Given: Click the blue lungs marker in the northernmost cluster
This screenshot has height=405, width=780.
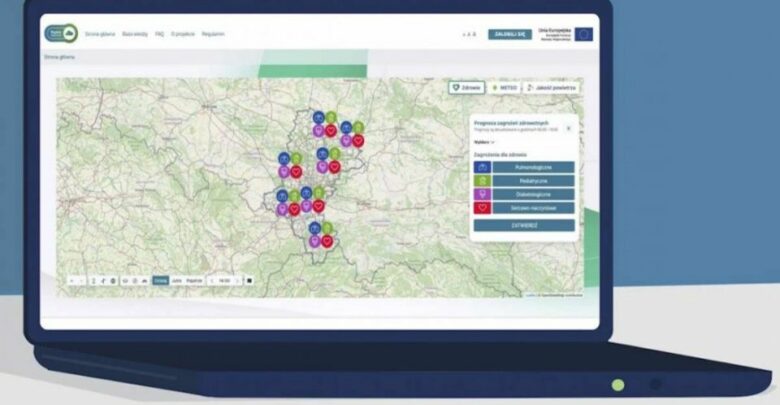Looking at the screenshot, I should coord(319,118).
